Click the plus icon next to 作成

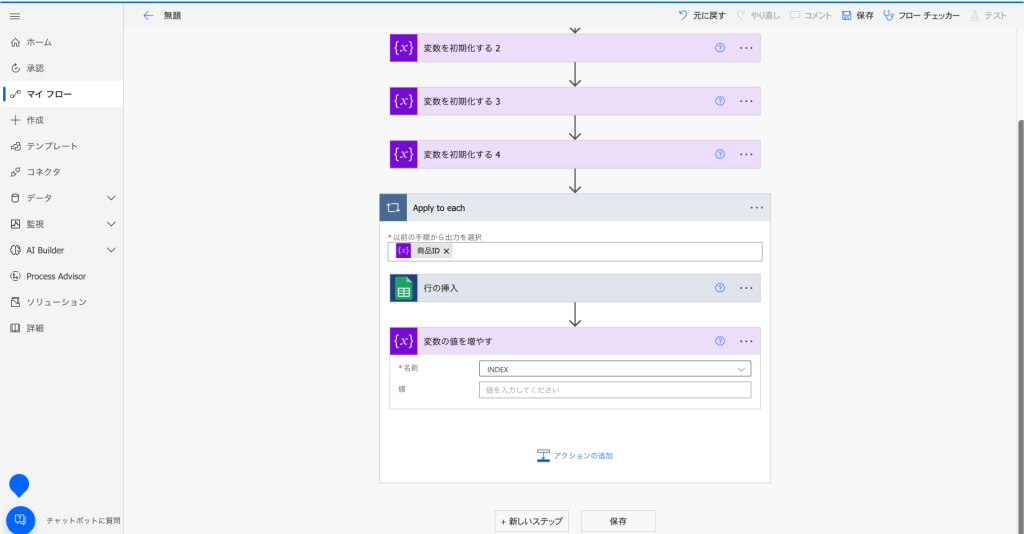15,120
